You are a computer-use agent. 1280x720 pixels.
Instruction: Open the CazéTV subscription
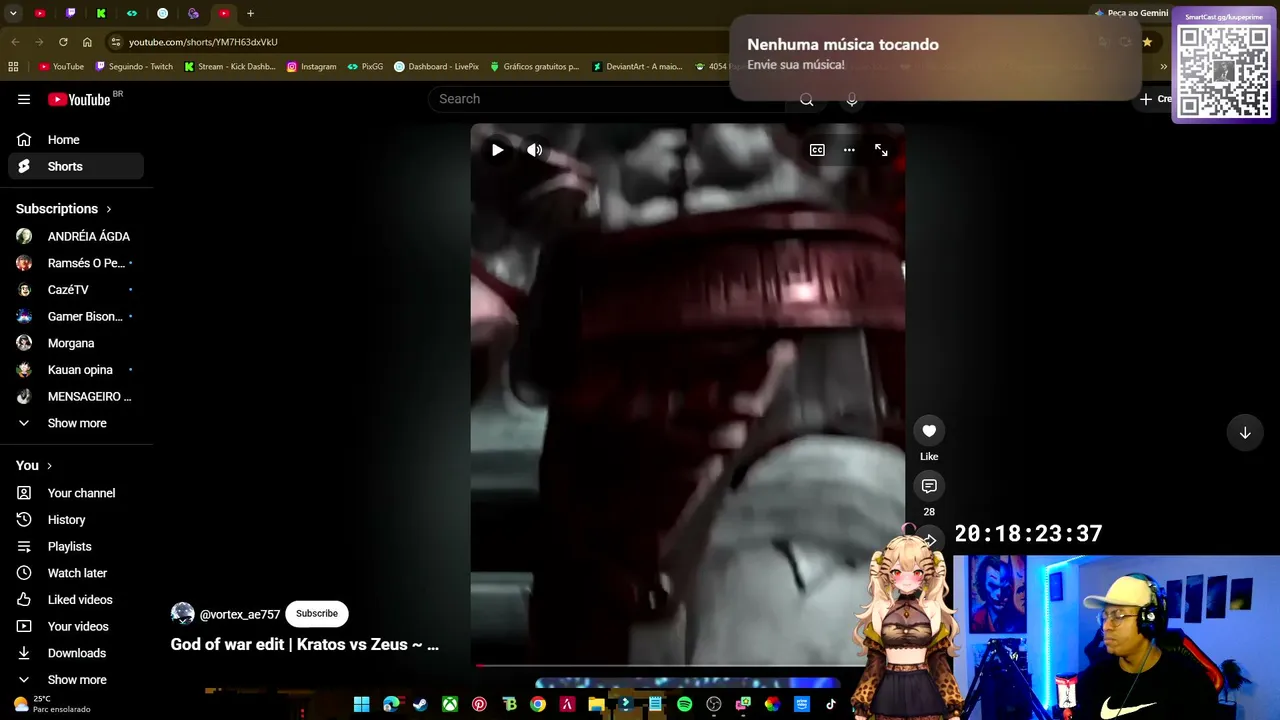point(76,290)
